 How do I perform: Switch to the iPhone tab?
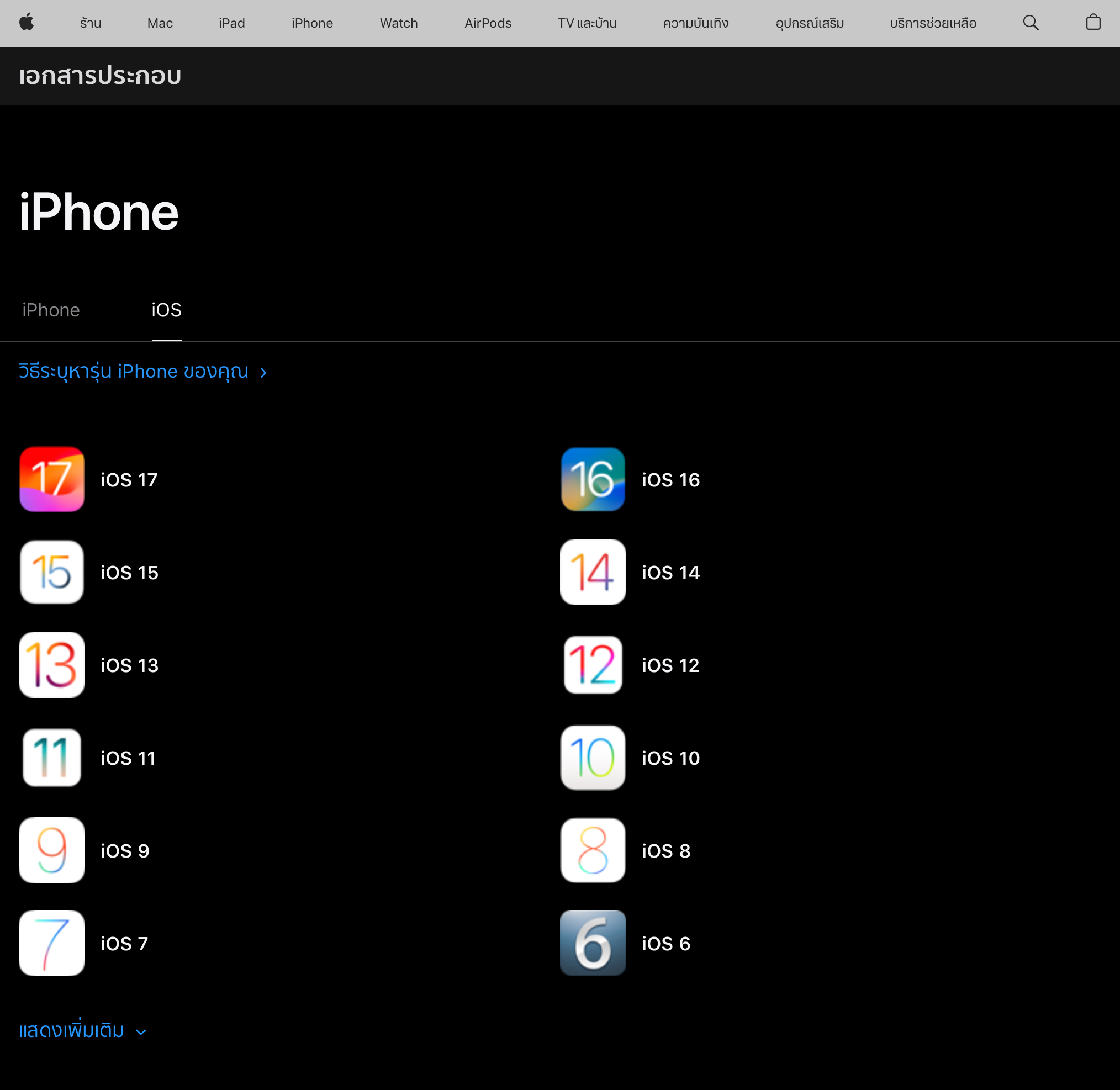click(x=51, y=310)
